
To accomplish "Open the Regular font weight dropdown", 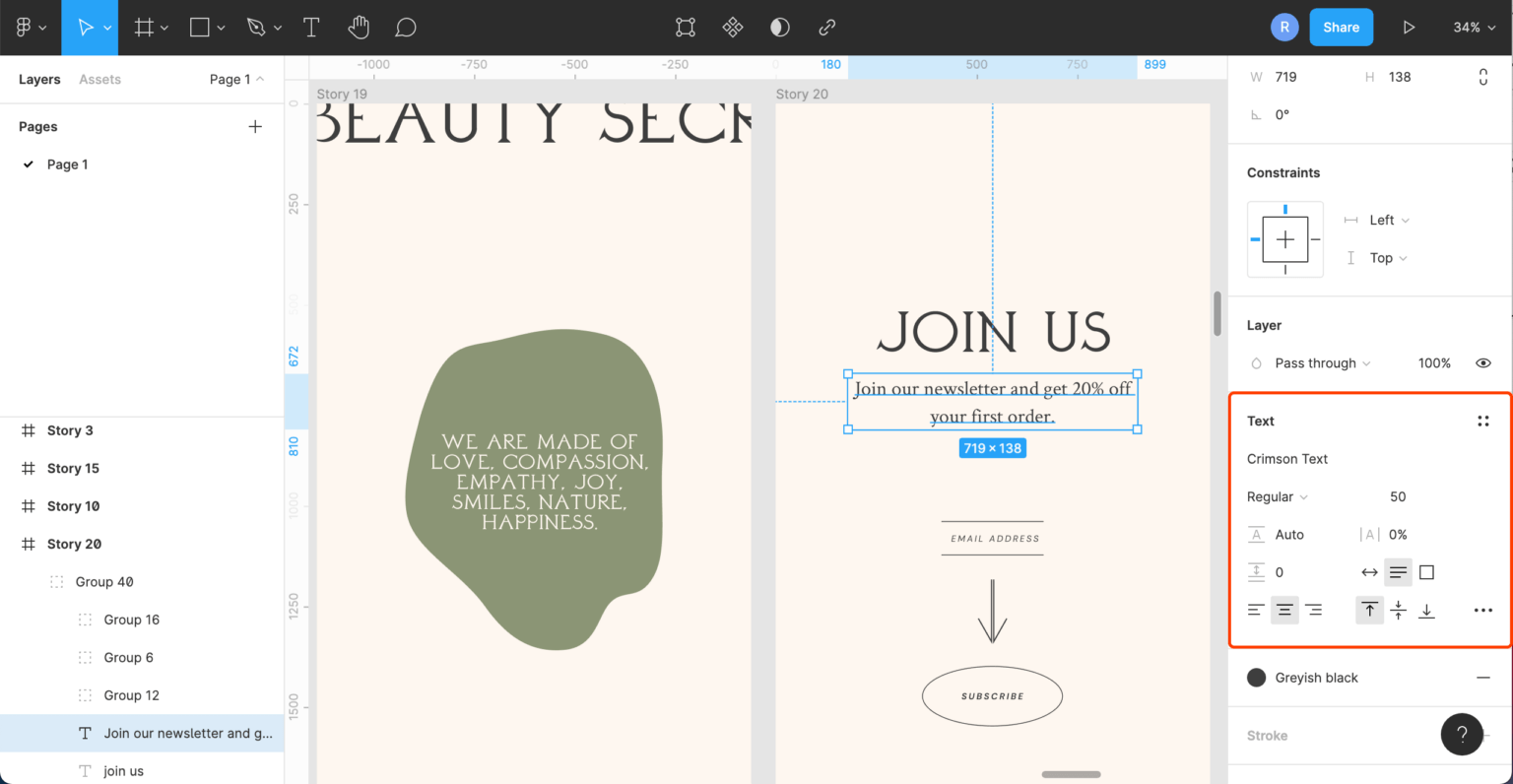I will pyautogui.click(x=1276, y=496).
